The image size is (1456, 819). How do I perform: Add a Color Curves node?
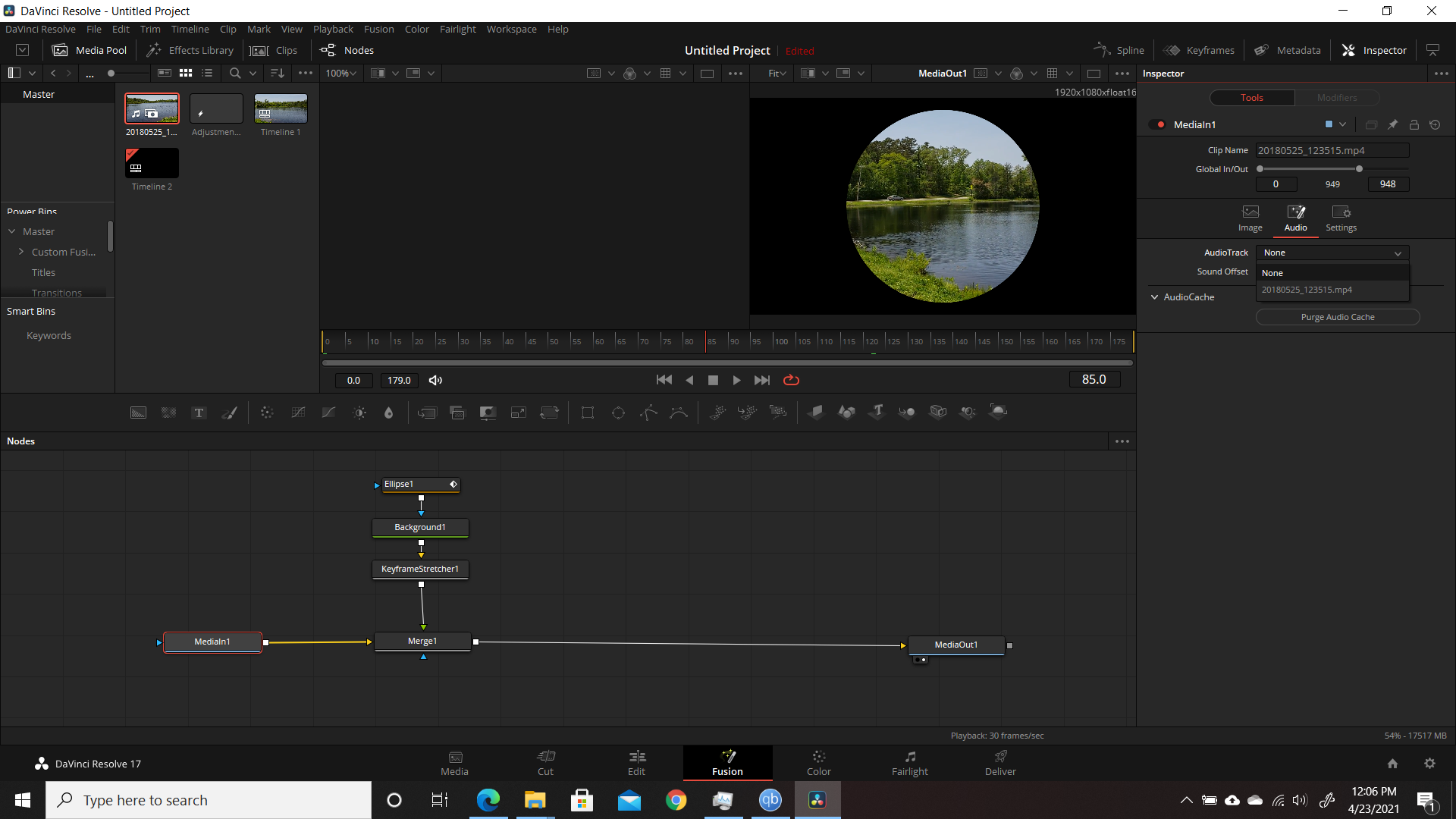[298, 413]
